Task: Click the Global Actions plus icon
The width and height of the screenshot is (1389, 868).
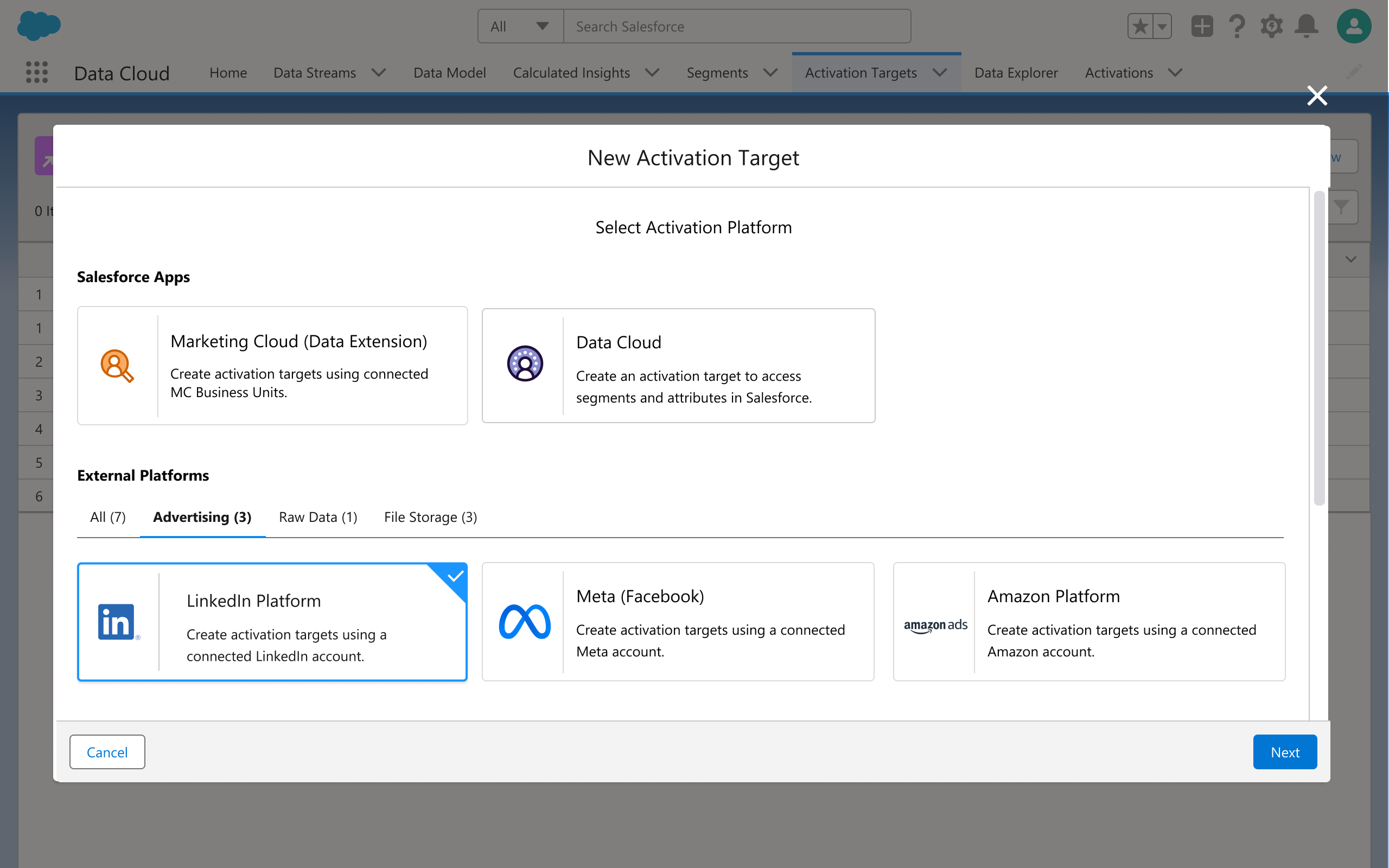Action: pyautogui.click(x=1202, y=27)
